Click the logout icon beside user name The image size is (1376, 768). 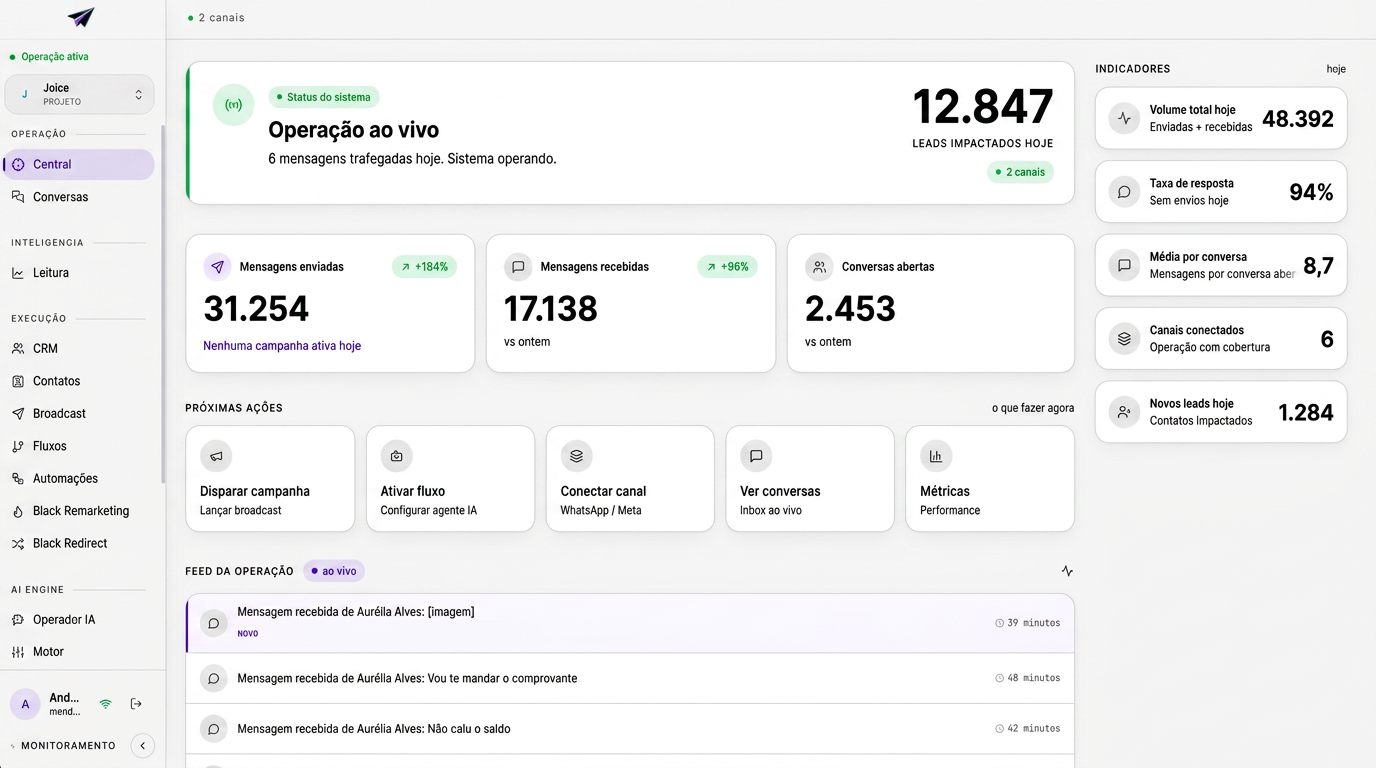136,704
